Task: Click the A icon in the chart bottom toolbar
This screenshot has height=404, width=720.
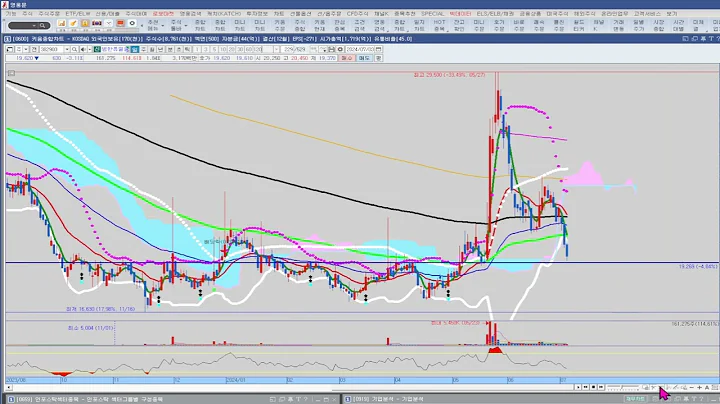Action: [x=707, y=387]
